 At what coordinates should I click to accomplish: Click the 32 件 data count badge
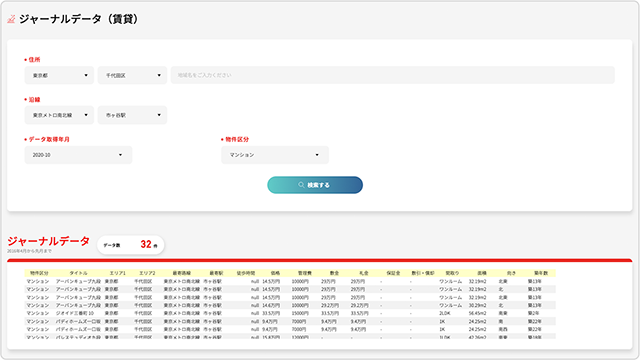click(x=131, y=245)
